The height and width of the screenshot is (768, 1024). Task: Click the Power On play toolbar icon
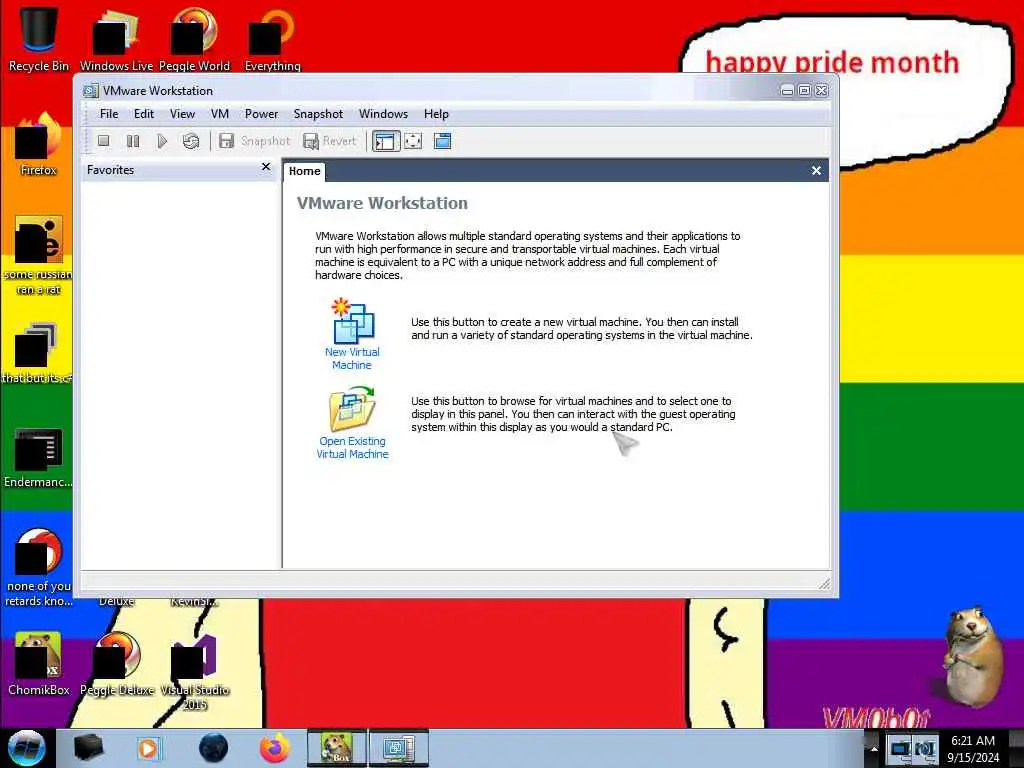162,140
